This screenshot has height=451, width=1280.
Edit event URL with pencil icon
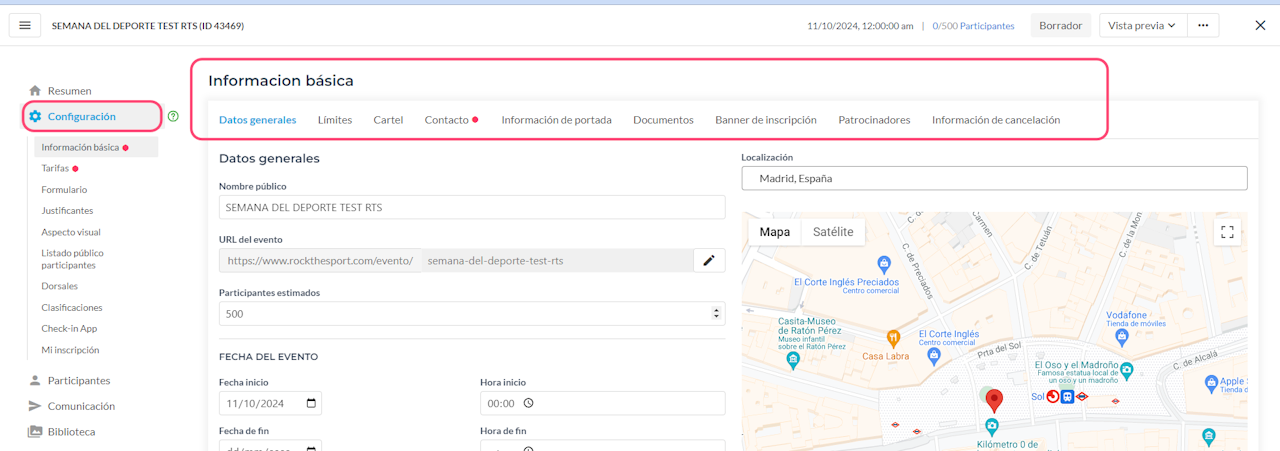click(x=709, y=261)
